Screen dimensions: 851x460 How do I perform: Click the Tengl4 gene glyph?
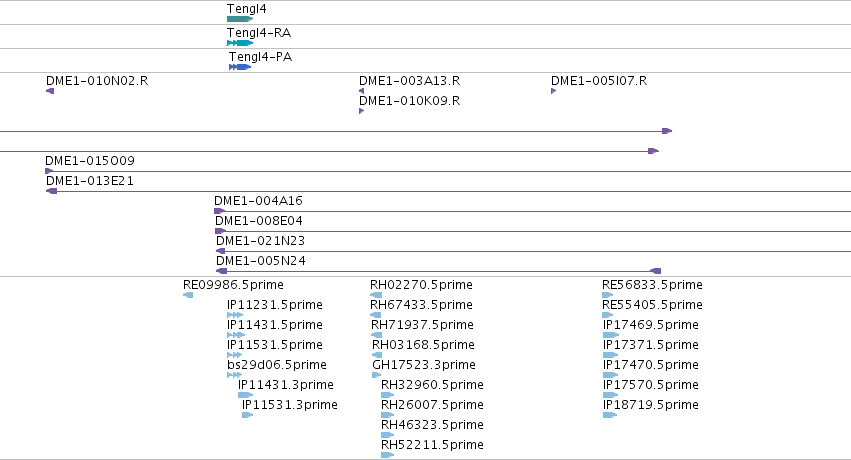pyautogui.click(x=240, y=19)
